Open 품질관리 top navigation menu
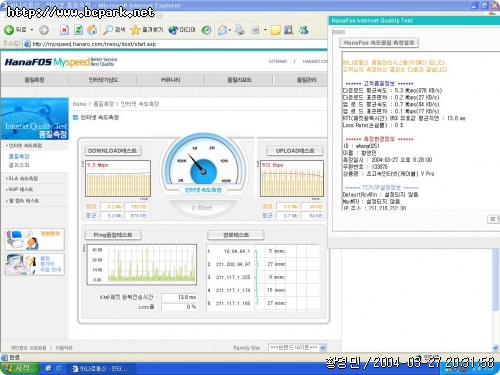Screen dimensions: 500x375 [x=306, y=80]
